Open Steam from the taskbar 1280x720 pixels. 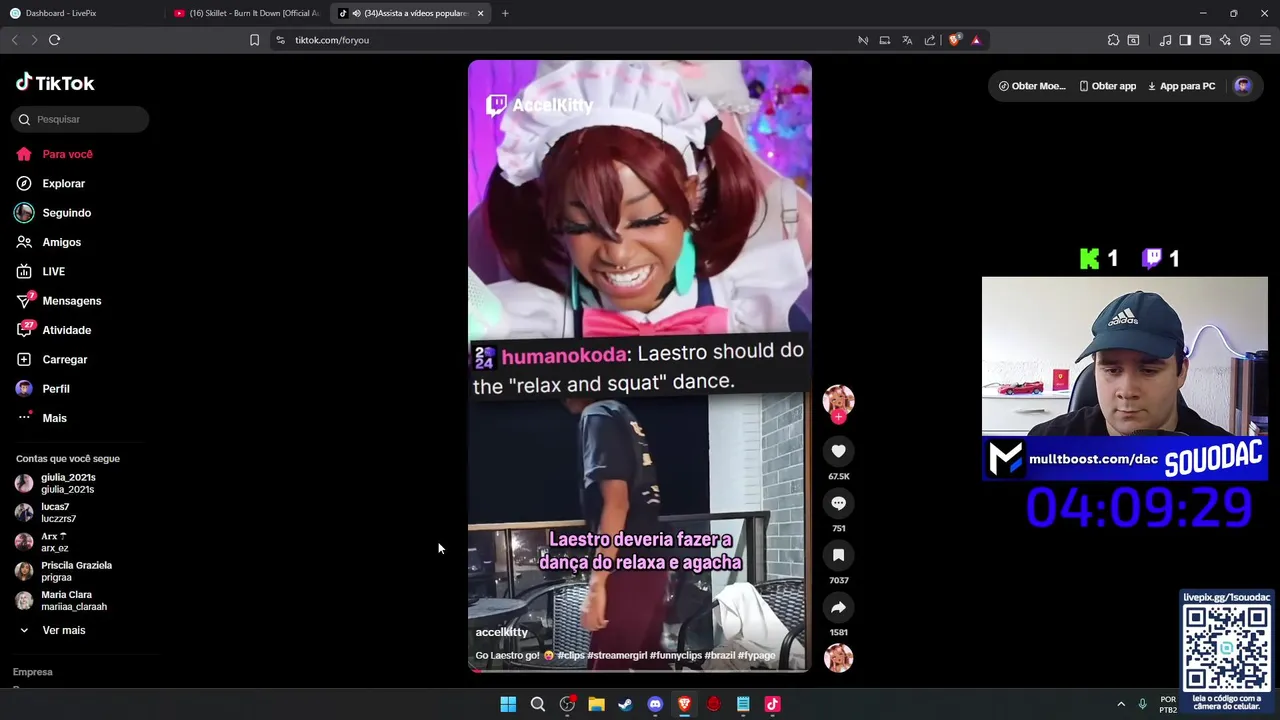(x=625, y=704)
